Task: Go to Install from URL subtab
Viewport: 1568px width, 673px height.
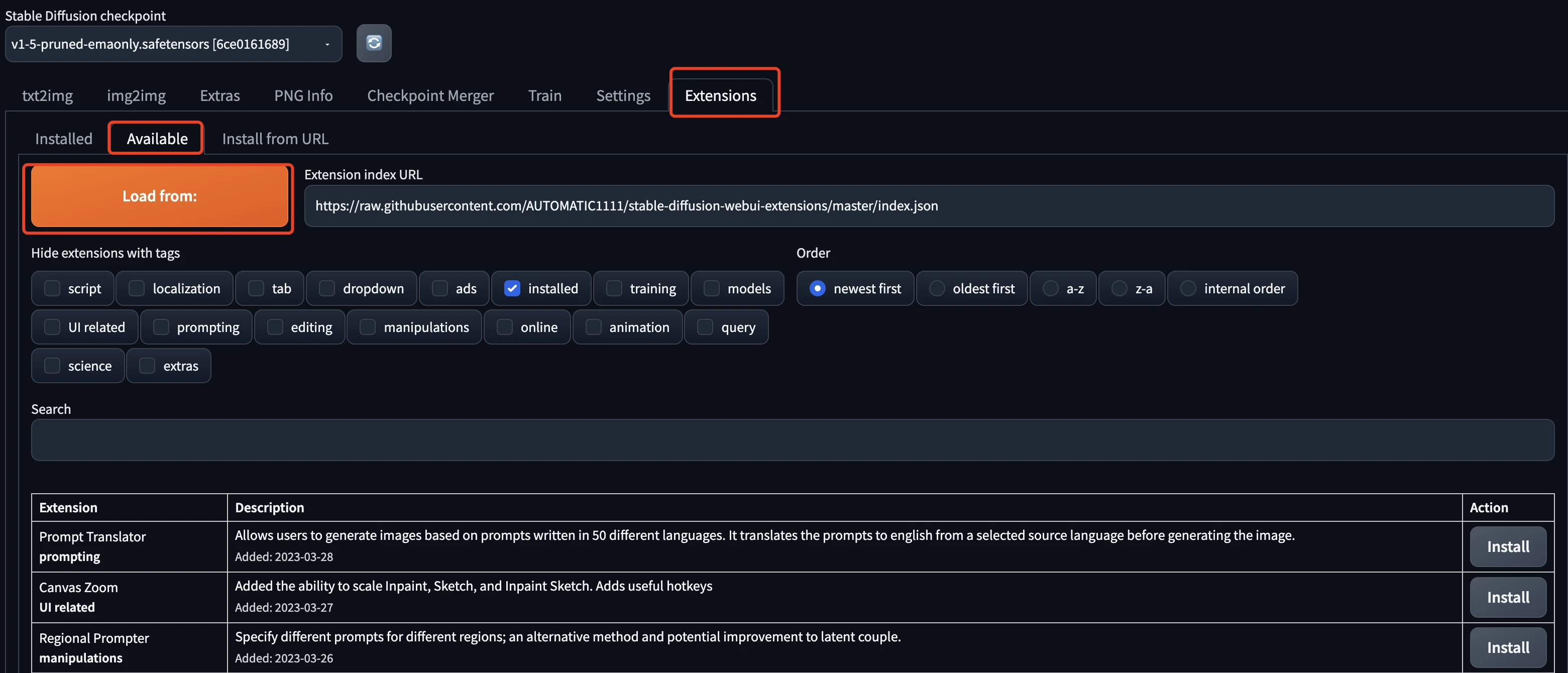Action: click(x=275, y=139)
